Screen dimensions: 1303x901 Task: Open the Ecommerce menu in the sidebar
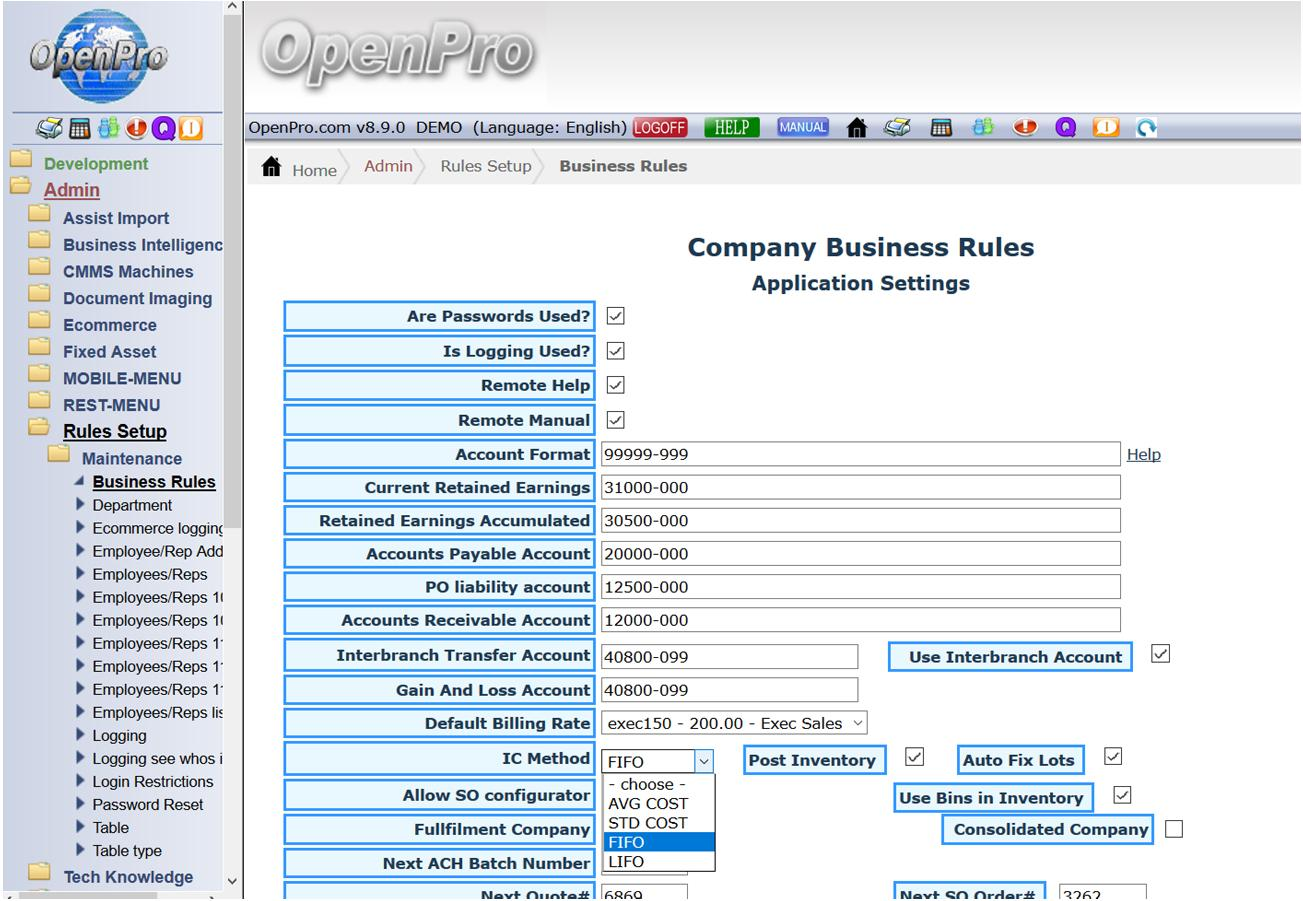click(x=109, y=325)
